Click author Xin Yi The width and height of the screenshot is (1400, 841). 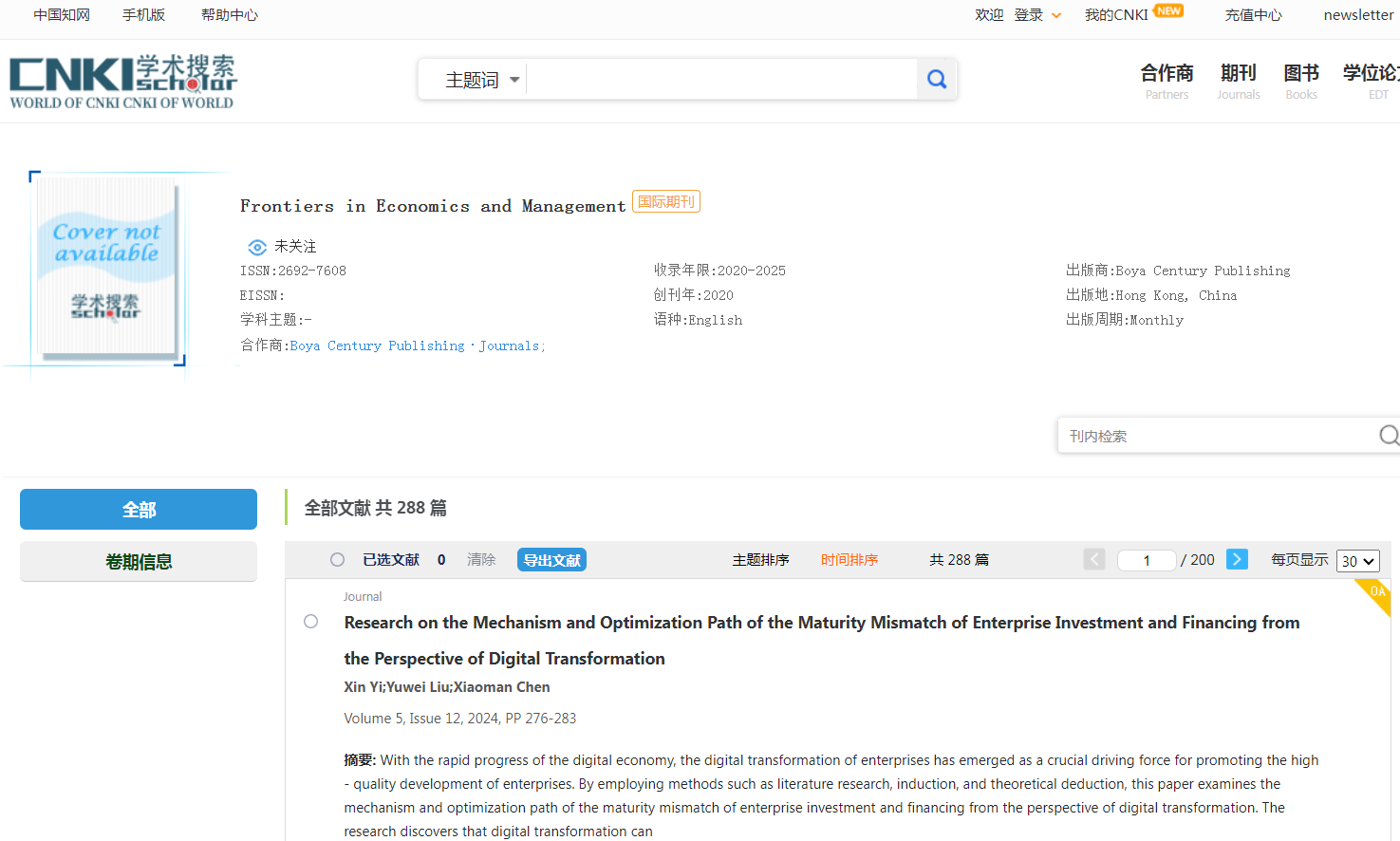[363, 687]
